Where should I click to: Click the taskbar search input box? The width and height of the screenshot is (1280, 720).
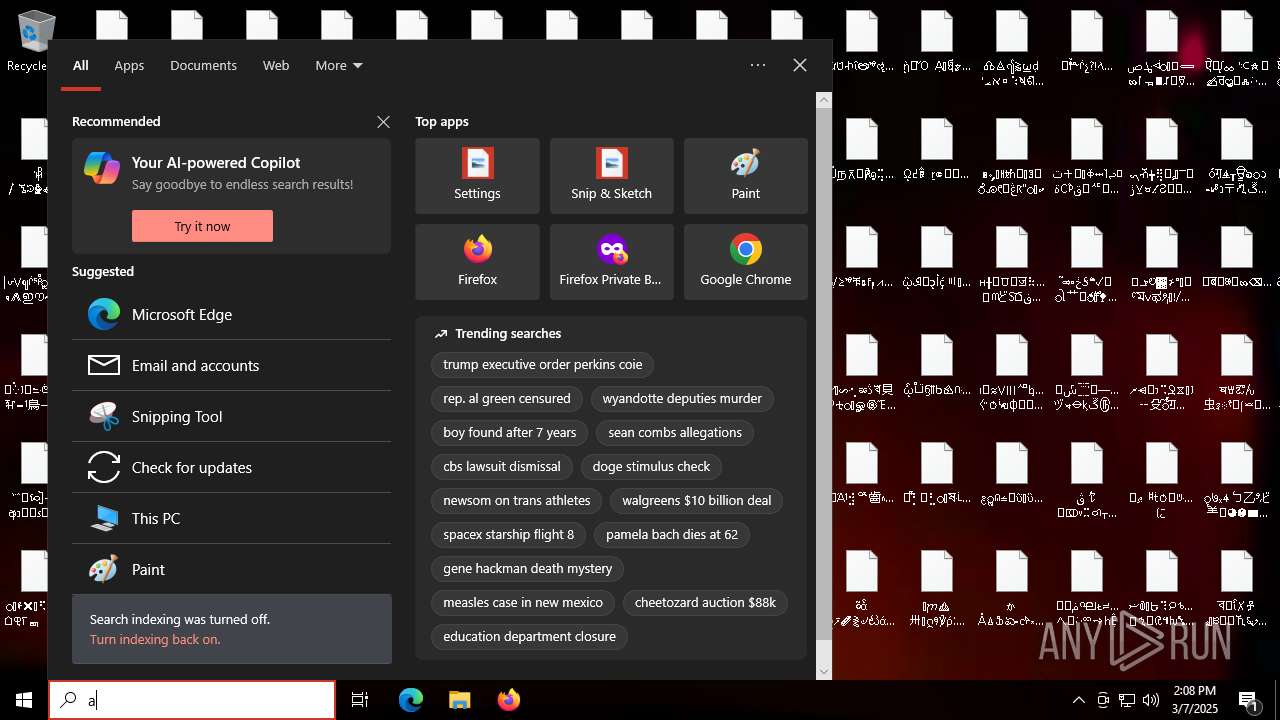pyautogui.click(x=192, y=700)
